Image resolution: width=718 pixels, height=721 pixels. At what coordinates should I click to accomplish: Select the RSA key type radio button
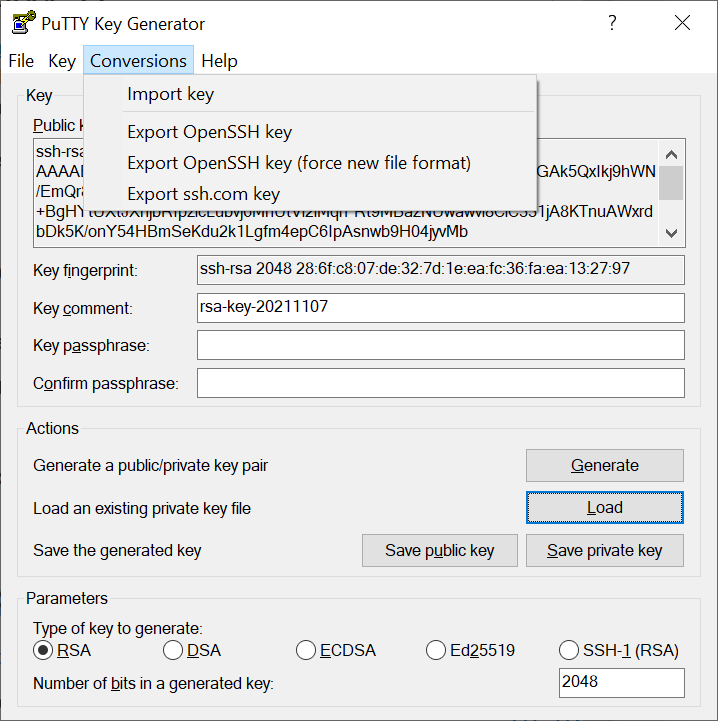tap(43, 650)
